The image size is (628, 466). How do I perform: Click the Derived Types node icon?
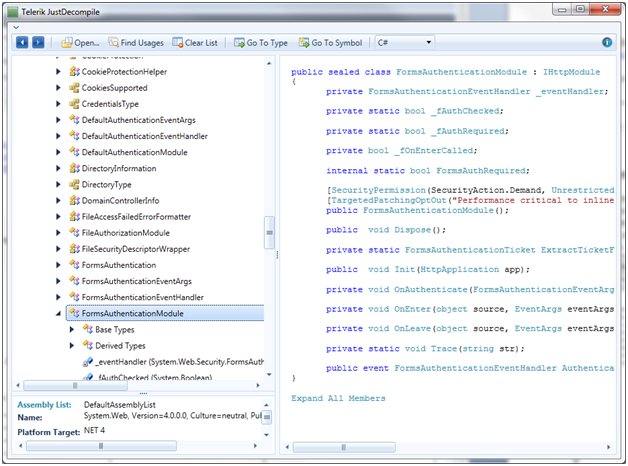pyautogui.click(x=88, y=345)
